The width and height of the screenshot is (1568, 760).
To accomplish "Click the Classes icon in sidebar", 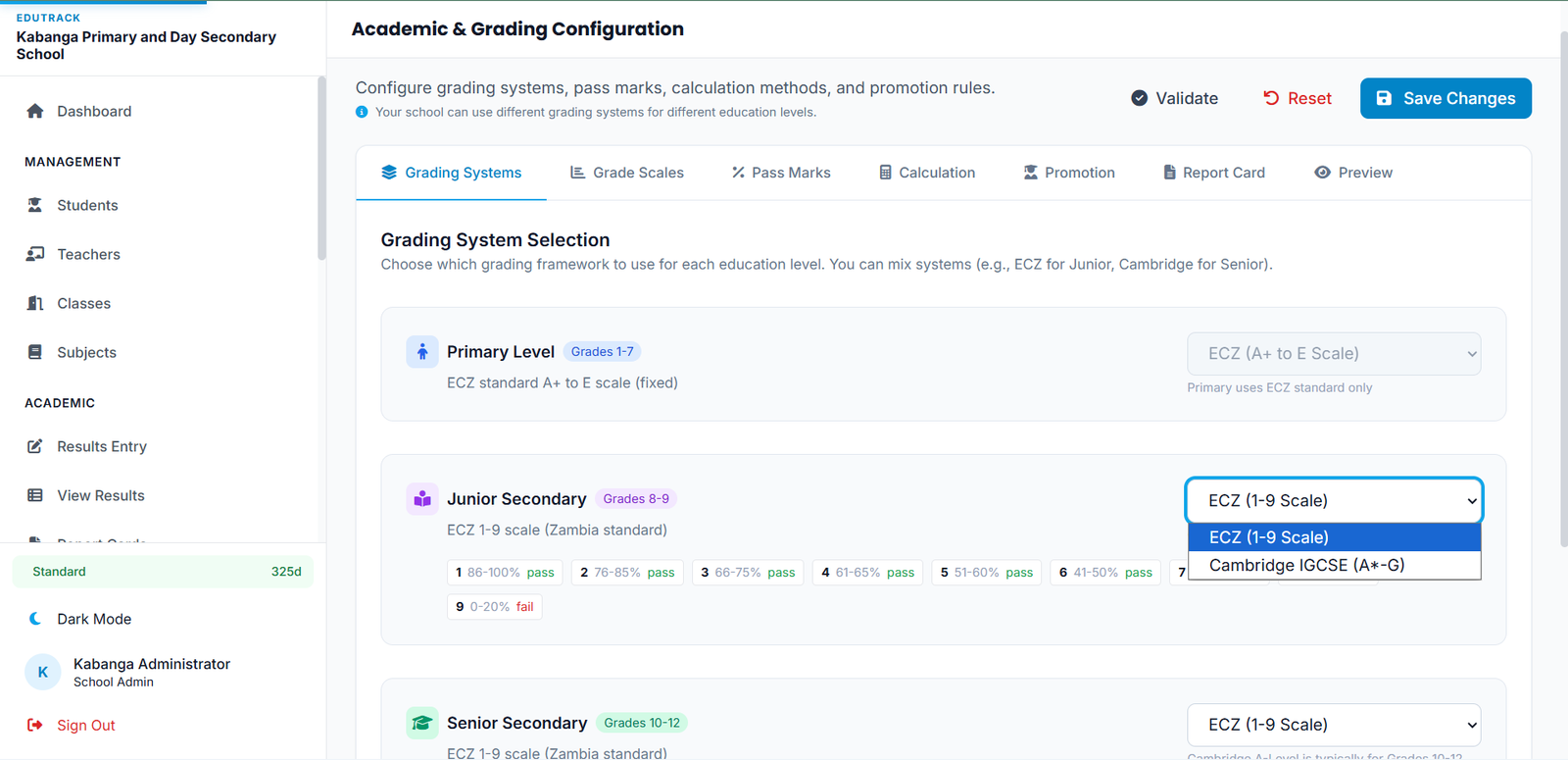I will (x=35, y=303).
